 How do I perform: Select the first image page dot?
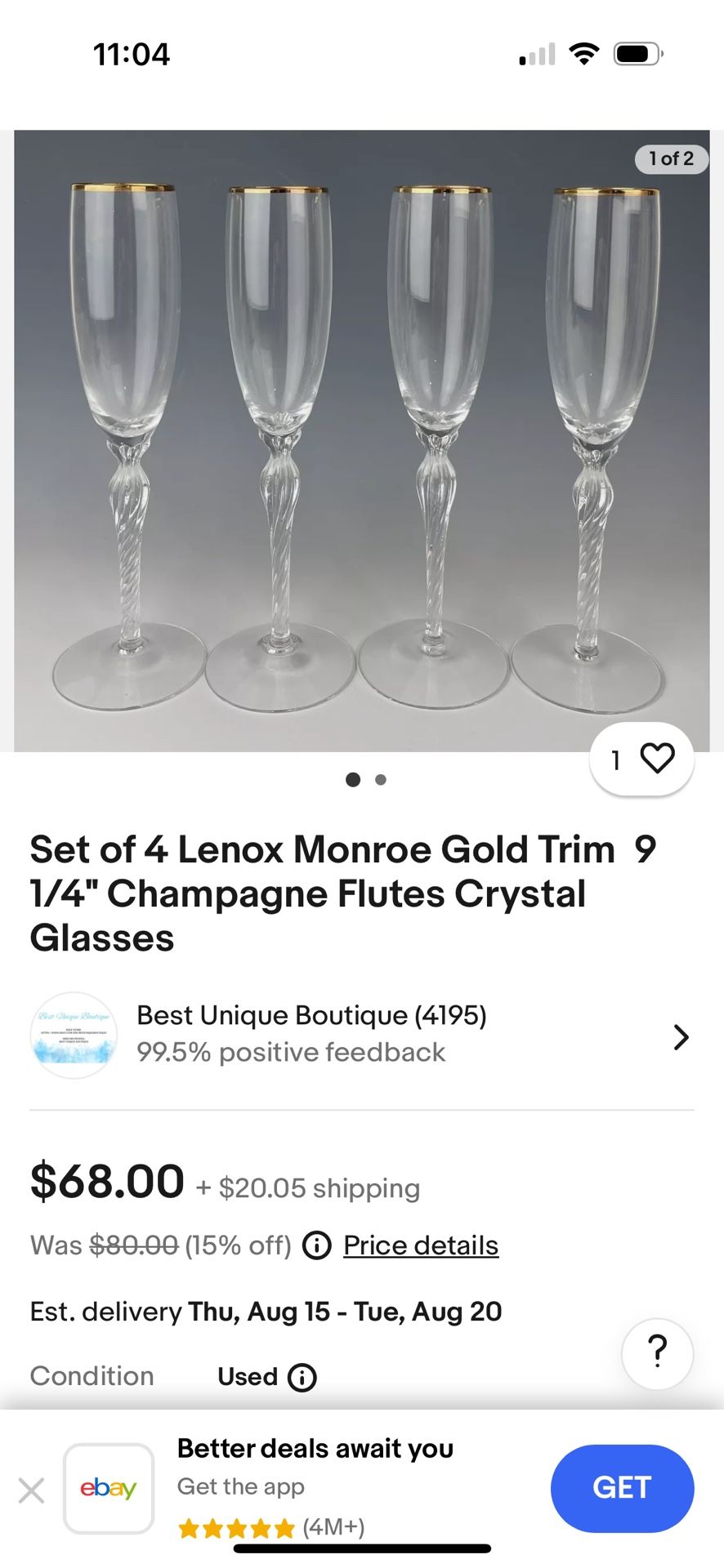click(353, 780)
